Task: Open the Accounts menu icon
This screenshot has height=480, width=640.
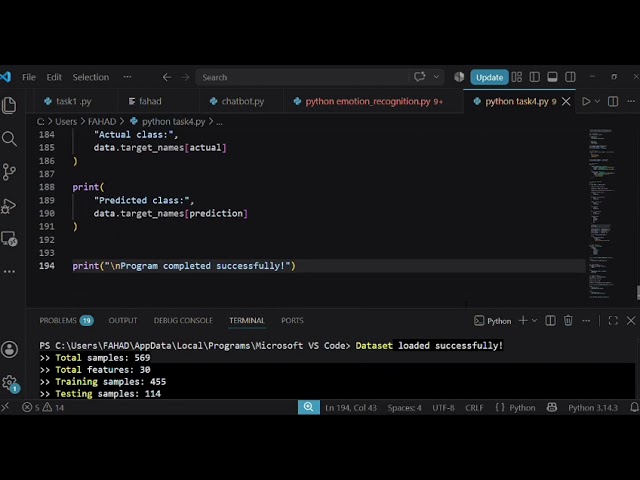Action: [9, 349]
